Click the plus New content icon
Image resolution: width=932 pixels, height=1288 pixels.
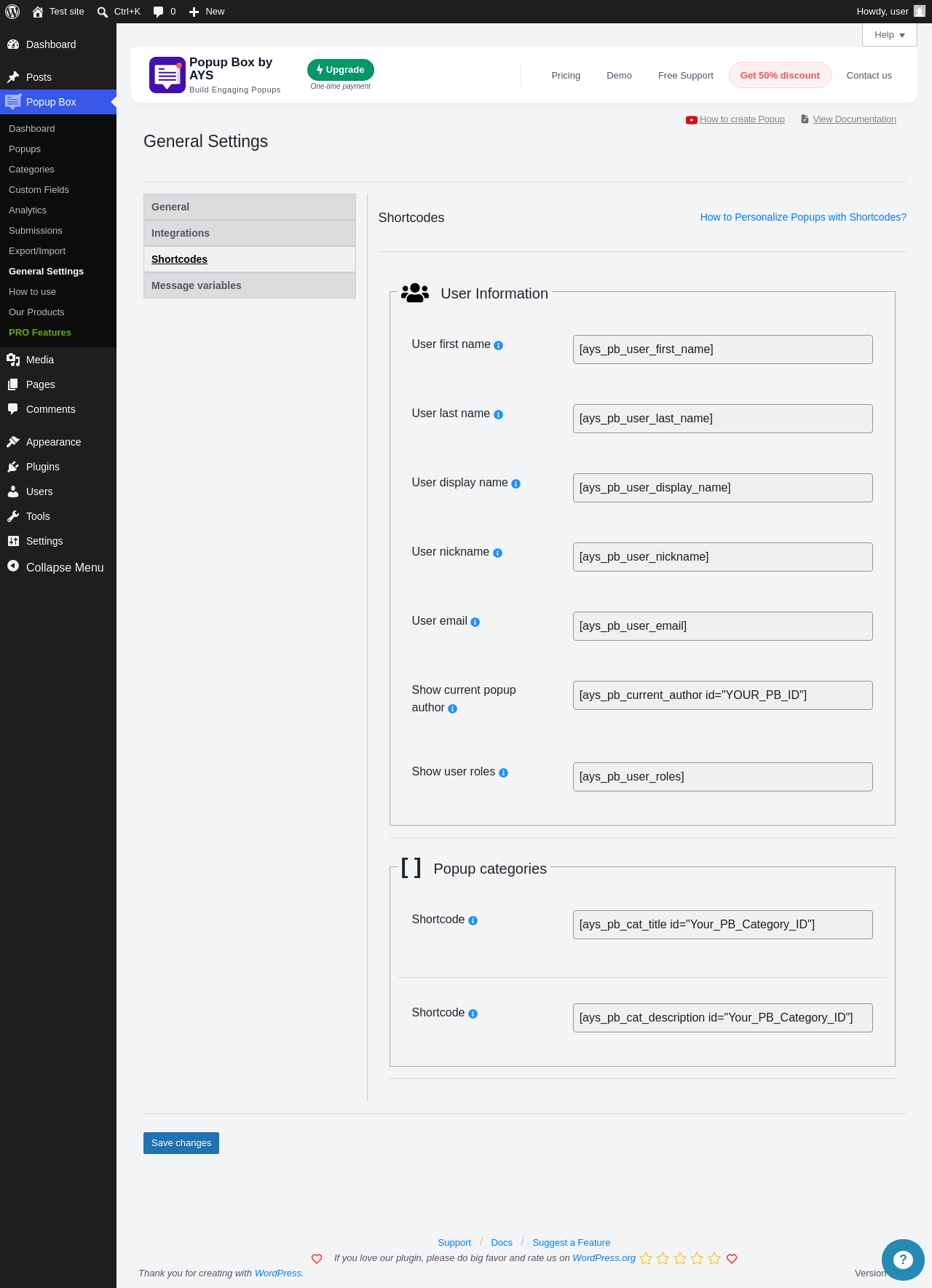tap(194, 12)
